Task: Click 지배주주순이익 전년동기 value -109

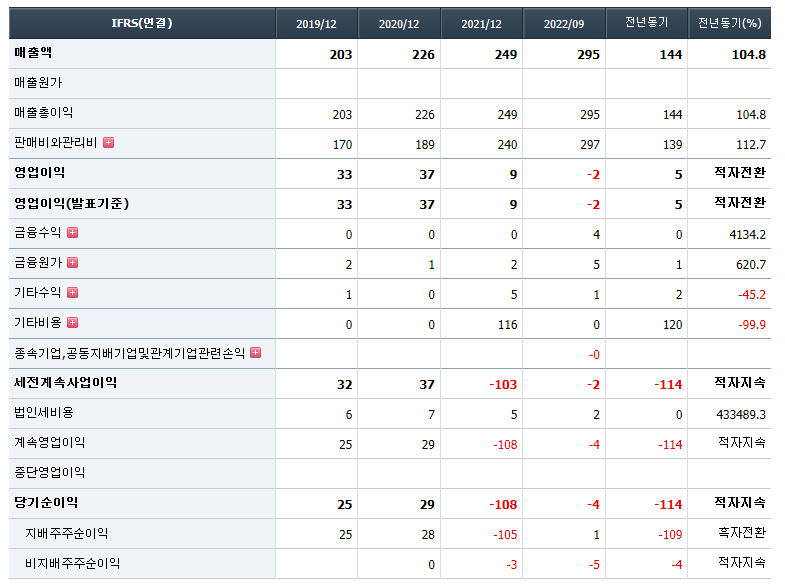Action: (x=670, y=535)
